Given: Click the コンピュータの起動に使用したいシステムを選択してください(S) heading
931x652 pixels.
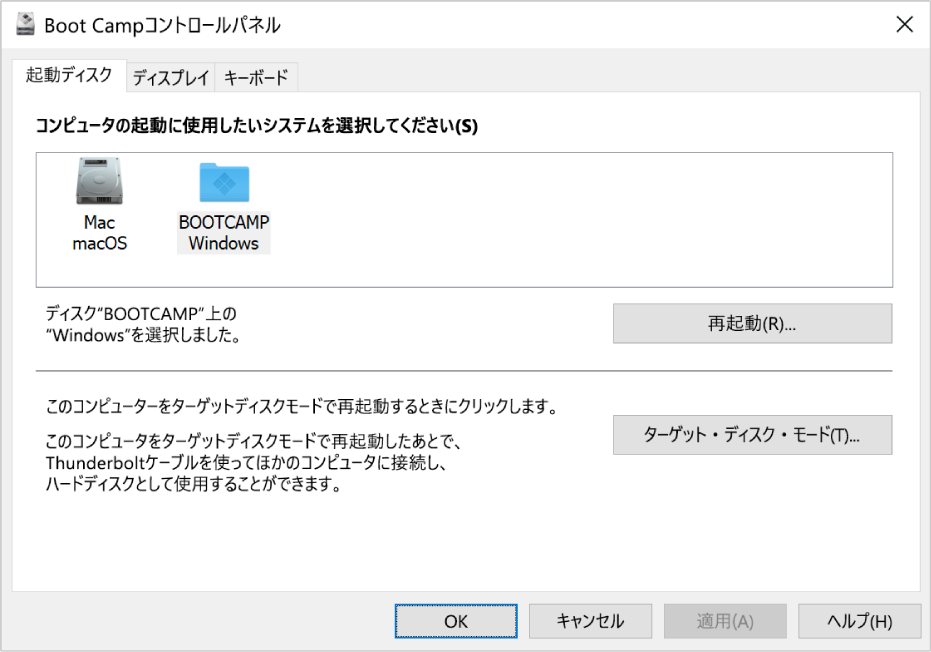Looking at the screenshot, I should 256,126.
